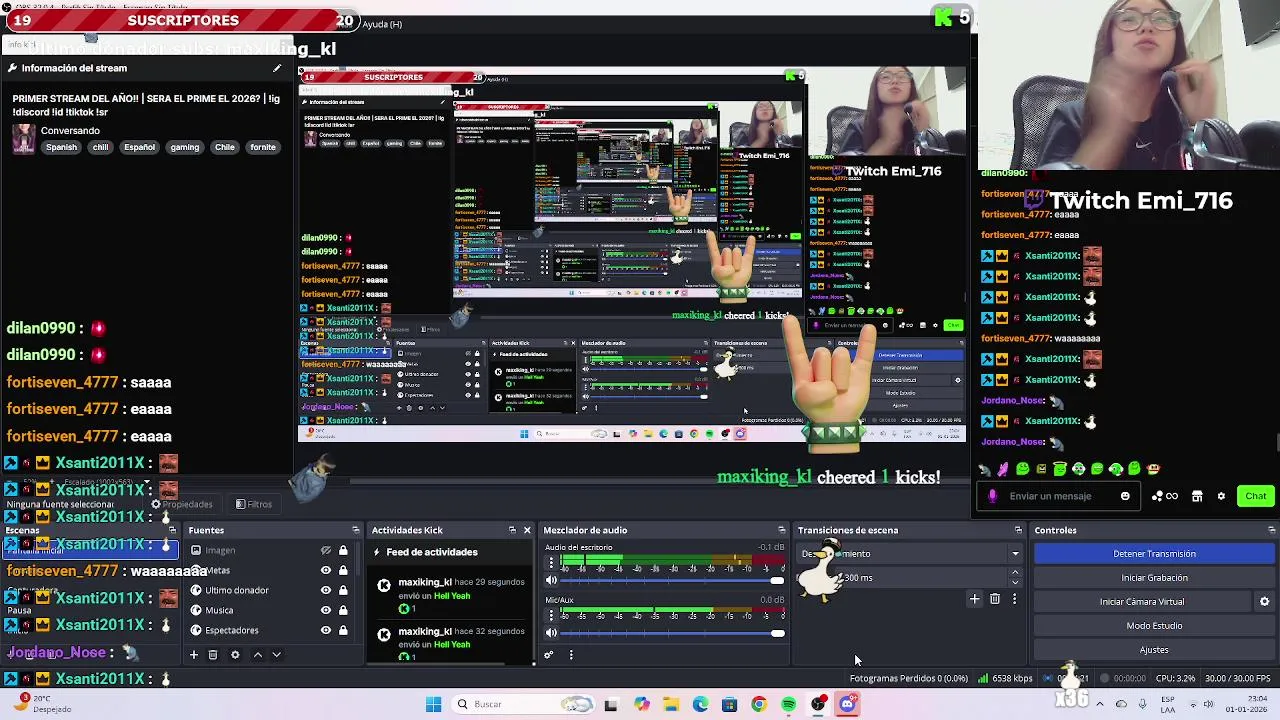Undock the Fuentes panel
Image resolution: width=1280 pixels, height=720 pixels.
coord(355,530)
